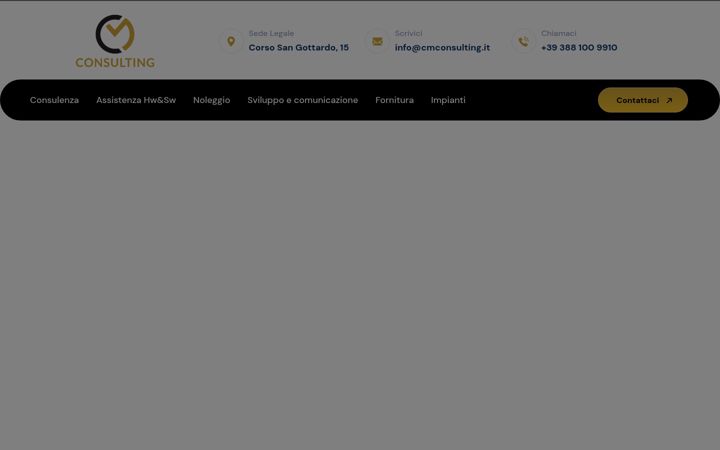This screenshot has width=720, height=450.
Task: Select Fornitura in the navigation bar
Action: tap(394, 100)
